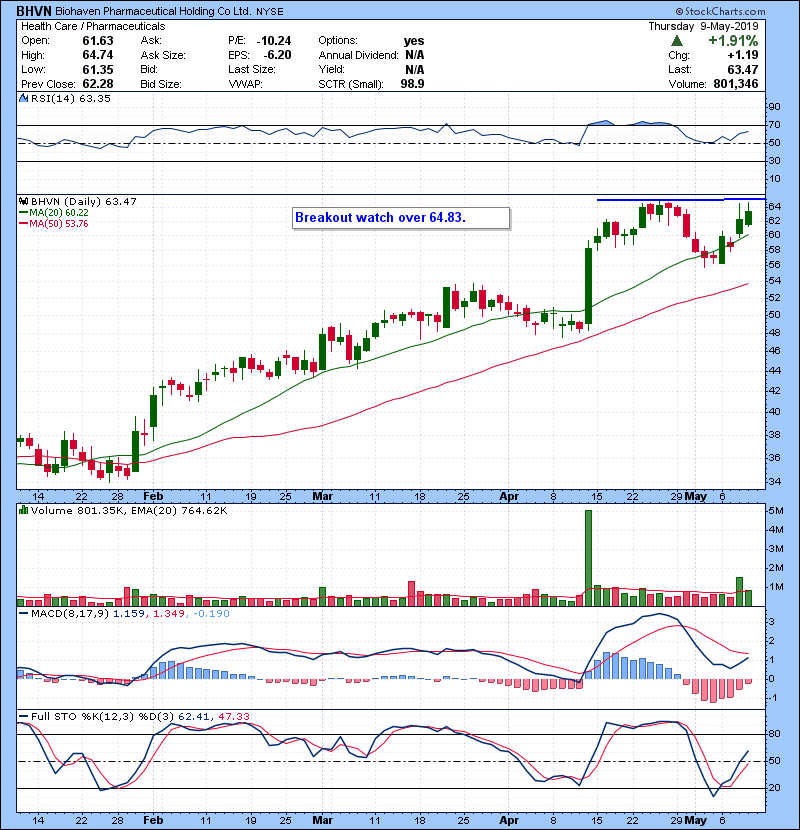Click the Last price 63.47 in quote box
Viewport: 800px width, 830px height.
tap(743, 69)
